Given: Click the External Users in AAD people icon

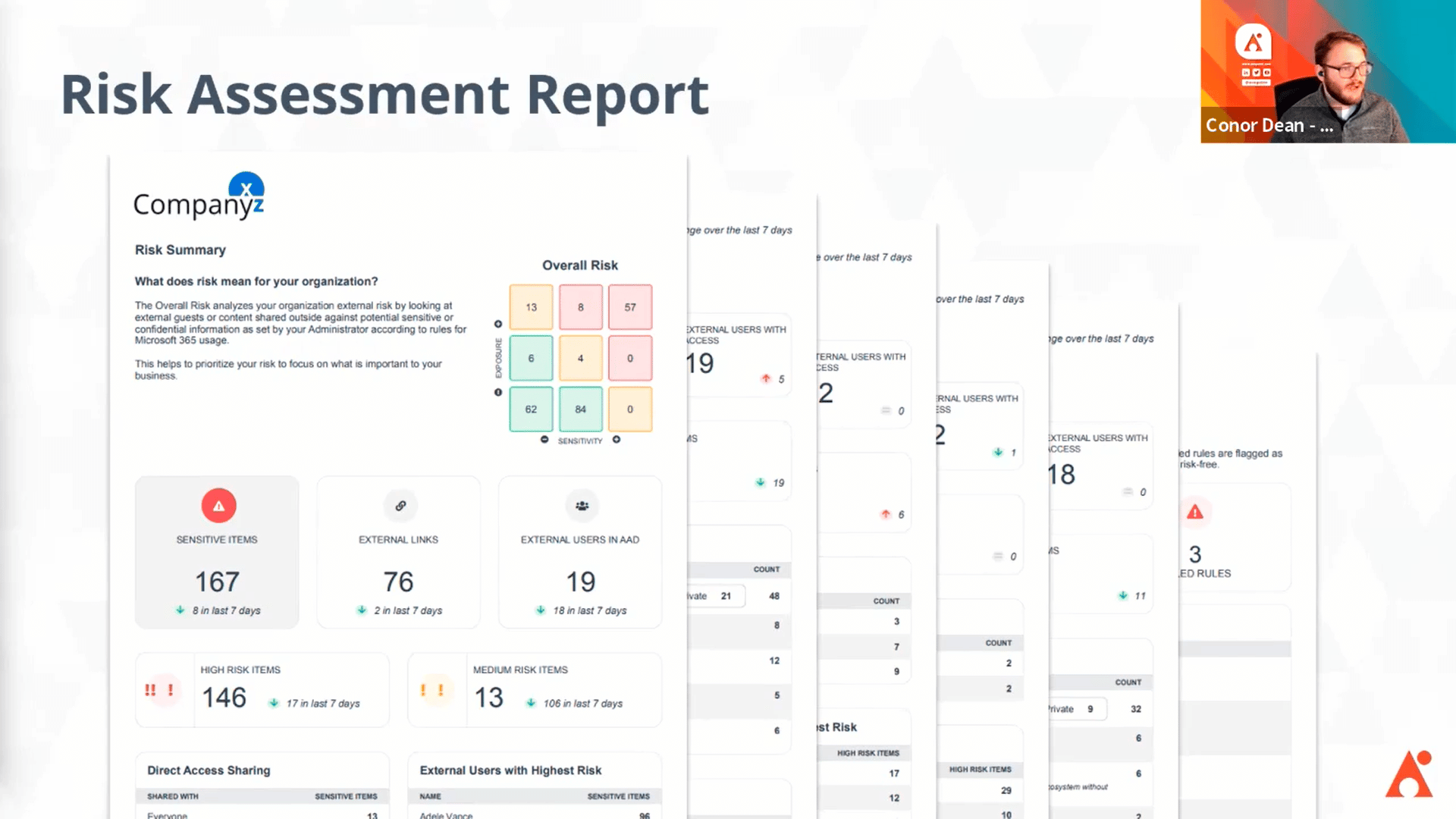Looking at the screenshot, I should tap(582, 506).
